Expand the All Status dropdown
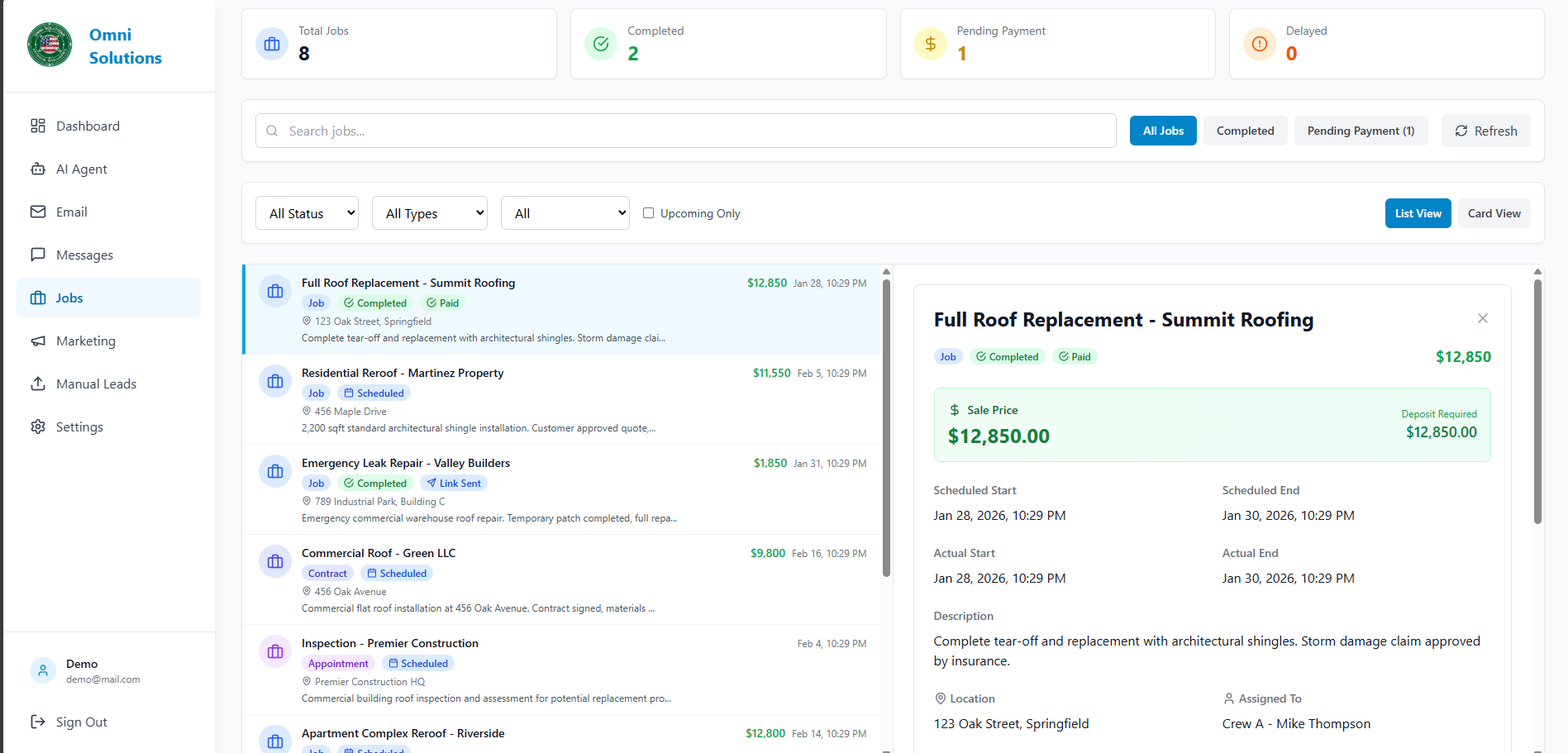The image size is (1568, 753). 307,213
